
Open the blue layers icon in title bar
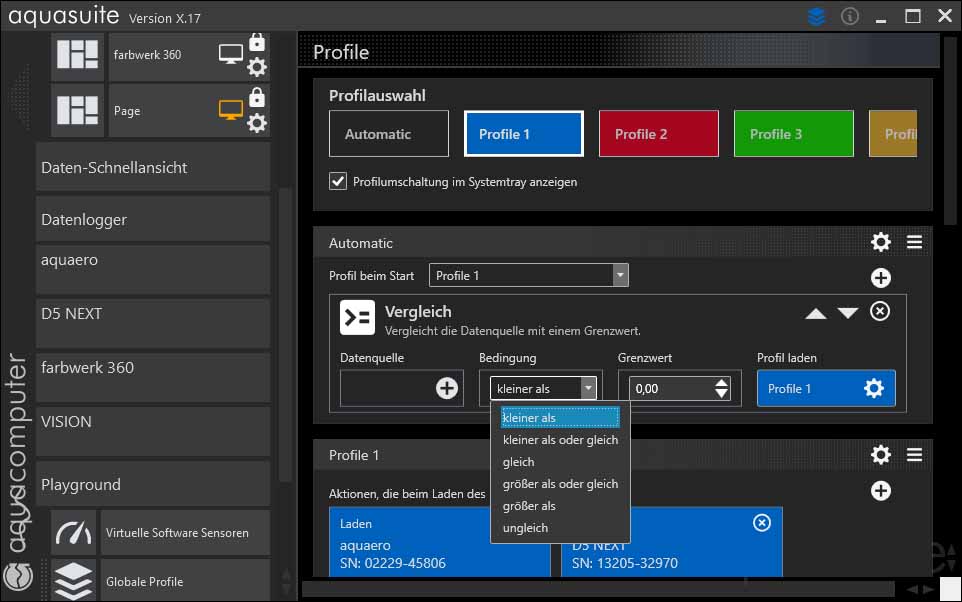coord(817,16)
